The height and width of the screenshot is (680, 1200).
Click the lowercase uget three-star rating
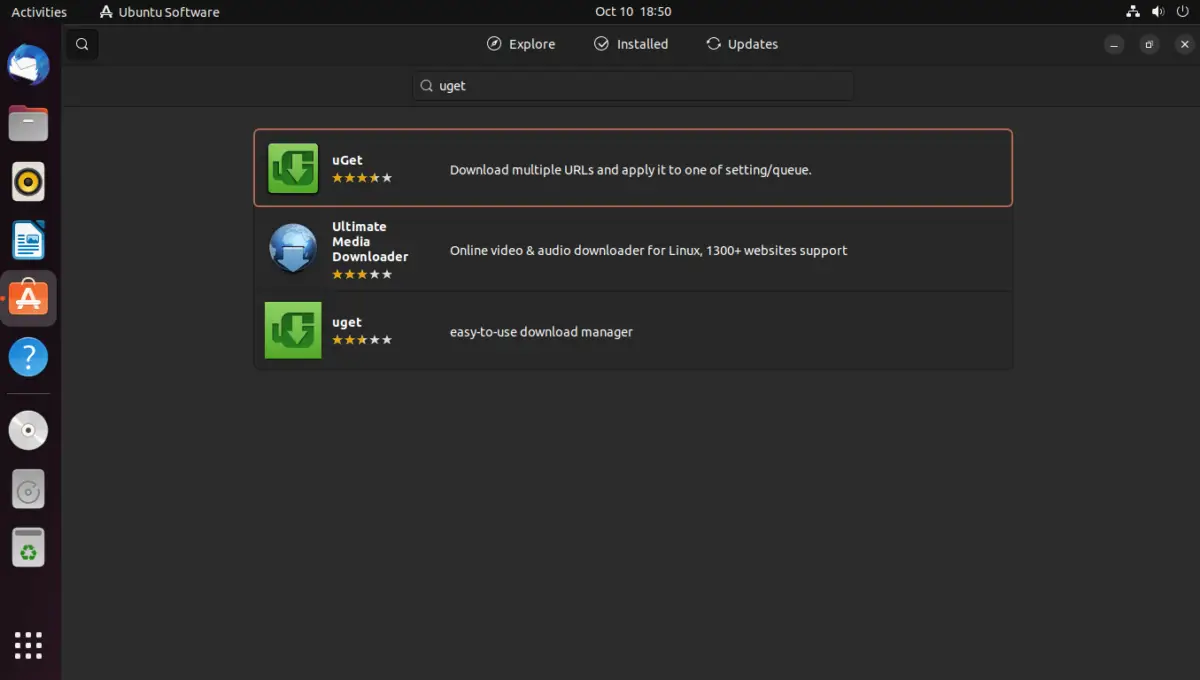pyautogui.click(x=362, y=340)
